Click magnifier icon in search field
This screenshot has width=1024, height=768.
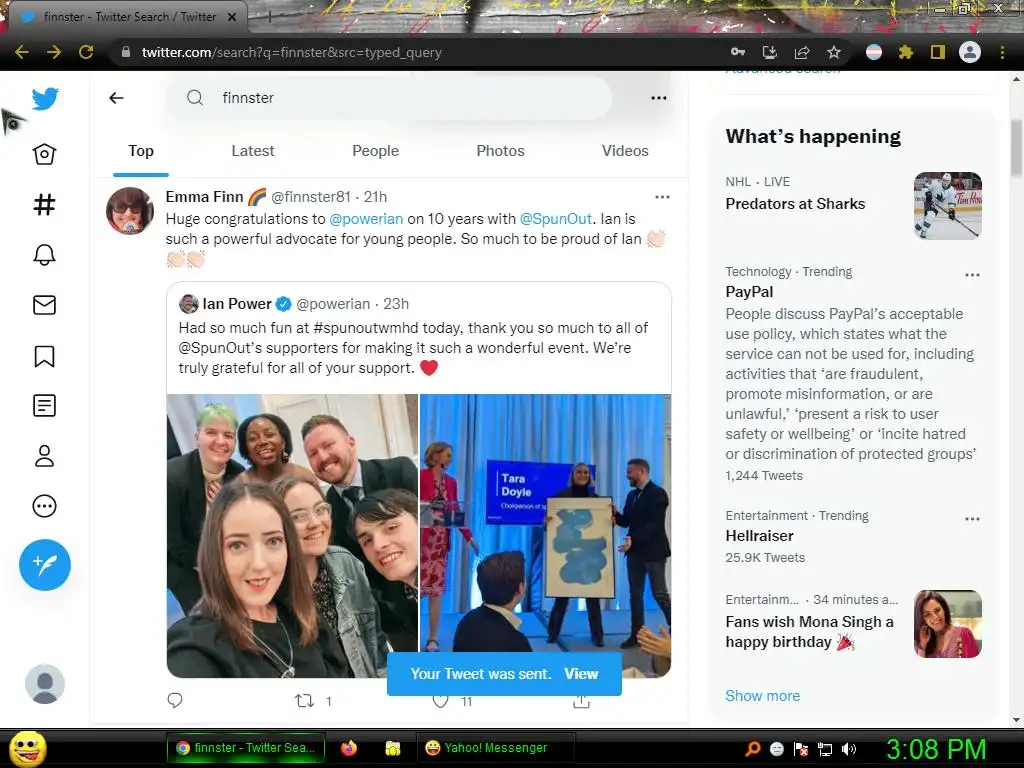pos(195,98)
